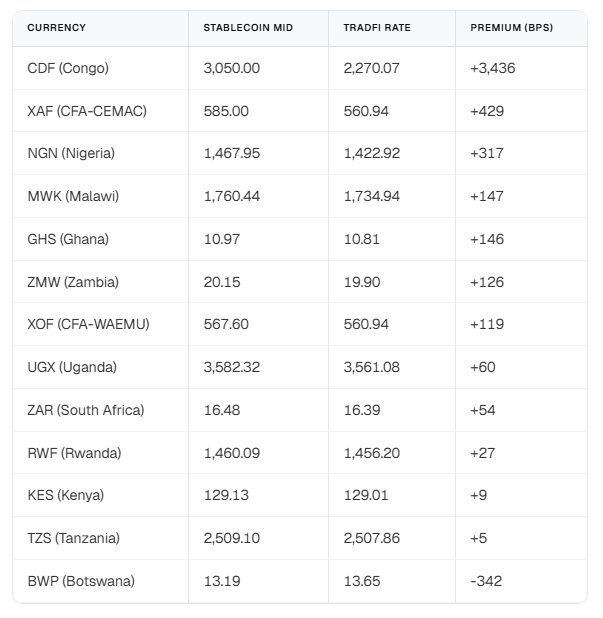Select the TZS (Tanzania) currency cell
Image resolution: width=603 pixels, height=618 pixels.
(x=74, y=538)
